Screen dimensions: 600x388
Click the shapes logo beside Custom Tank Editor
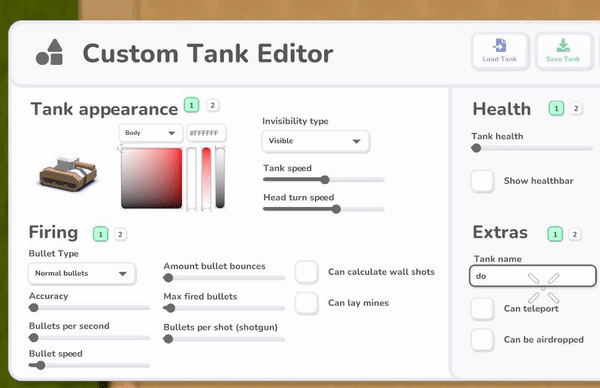[49, 52]
